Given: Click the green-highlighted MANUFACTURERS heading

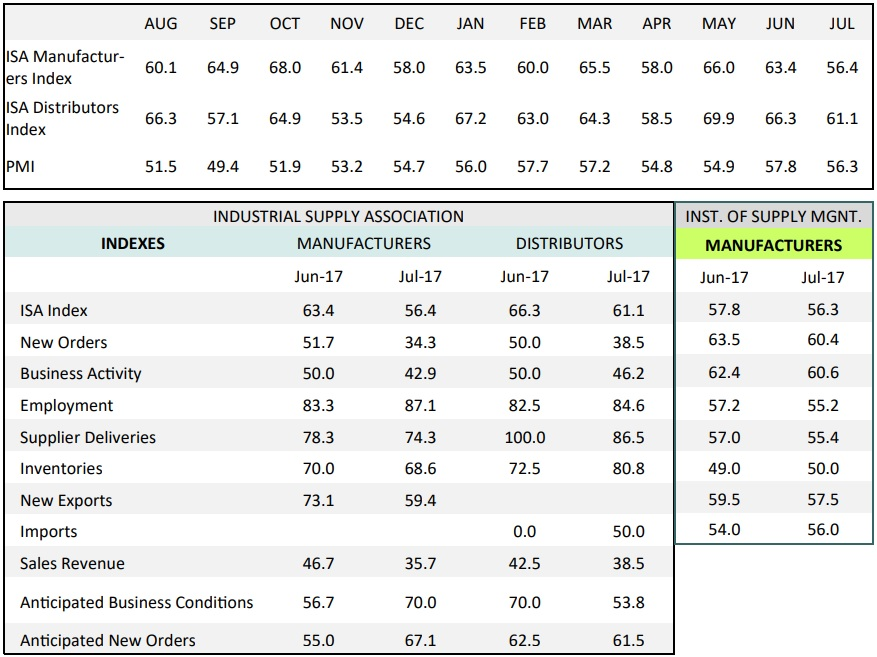Looking at the screenshot, I should pyautogui.click(x=774, y=245).
